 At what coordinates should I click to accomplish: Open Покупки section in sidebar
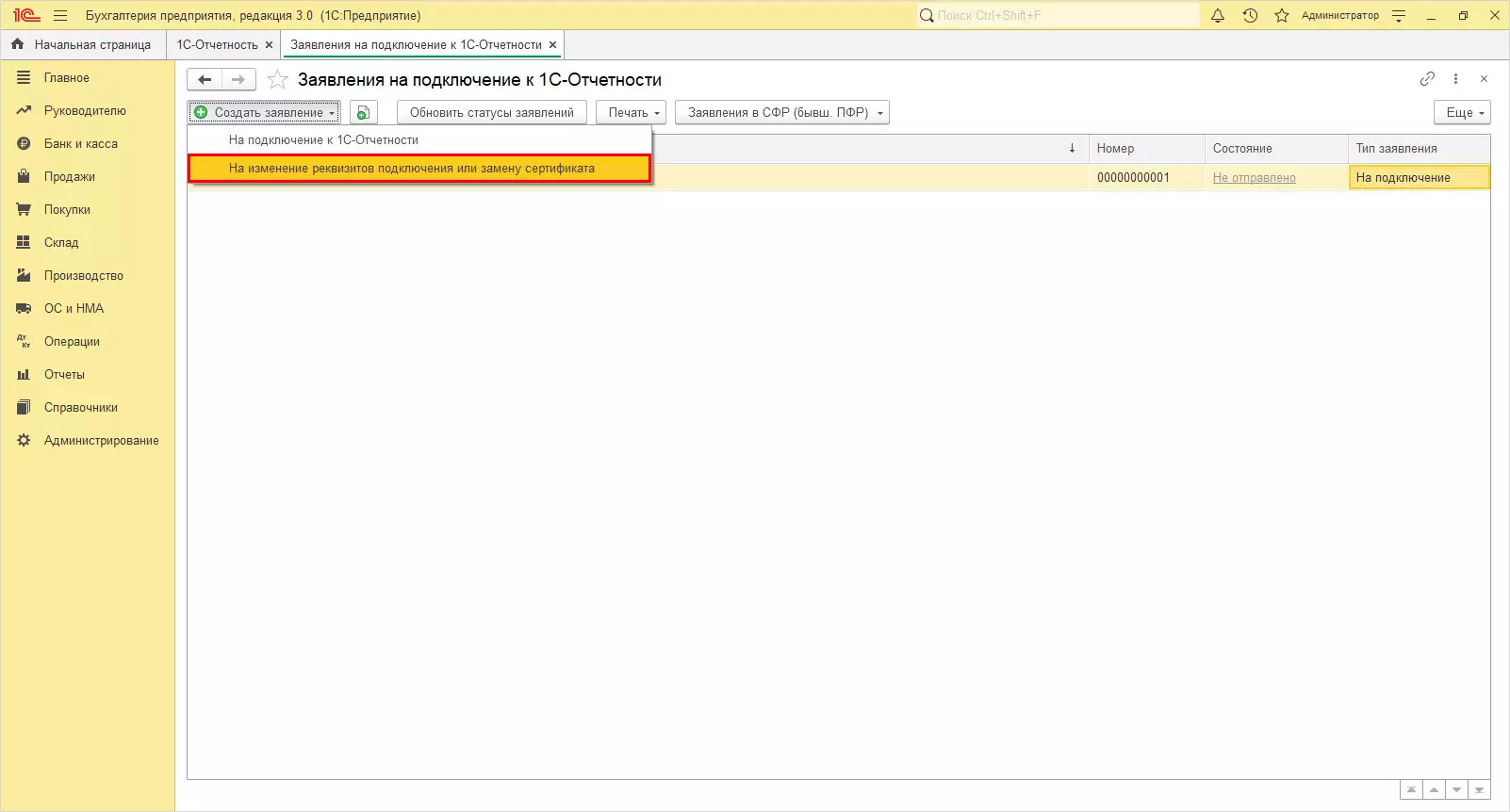click(x=87, y=210)
